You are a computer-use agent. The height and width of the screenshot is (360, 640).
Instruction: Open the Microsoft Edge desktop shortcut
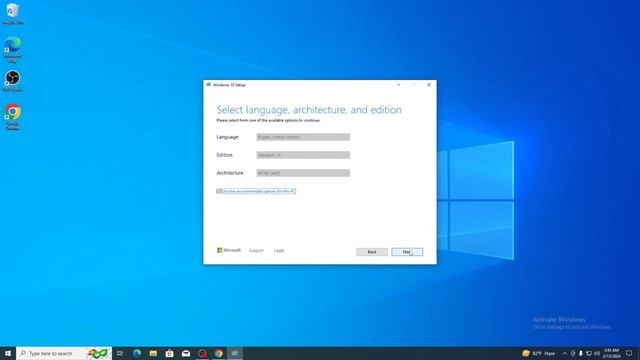[13, 49]
